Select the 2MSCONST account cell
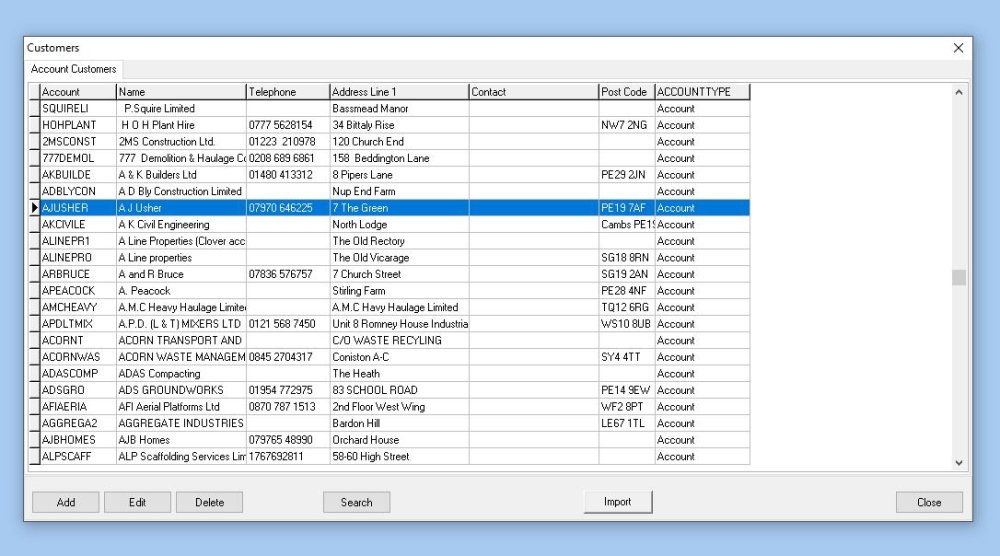1000x556 pixels. point(78,142)
